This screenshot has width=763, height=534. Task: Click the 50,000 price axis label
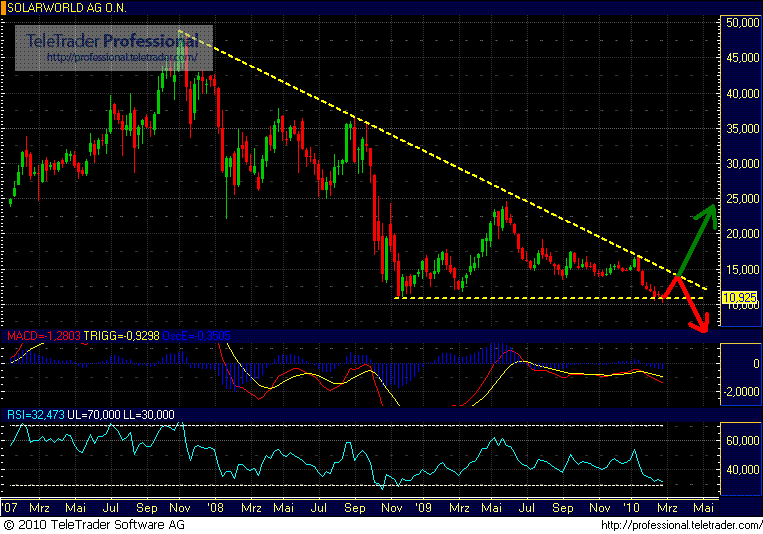740,22
